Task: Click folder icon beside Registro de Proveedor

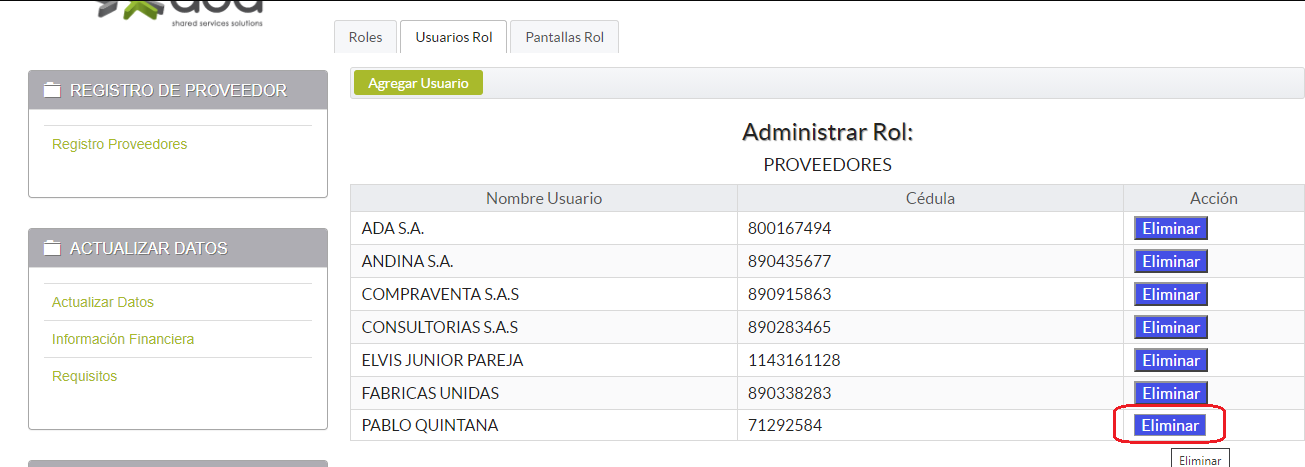Action: [x=53, y=90]
